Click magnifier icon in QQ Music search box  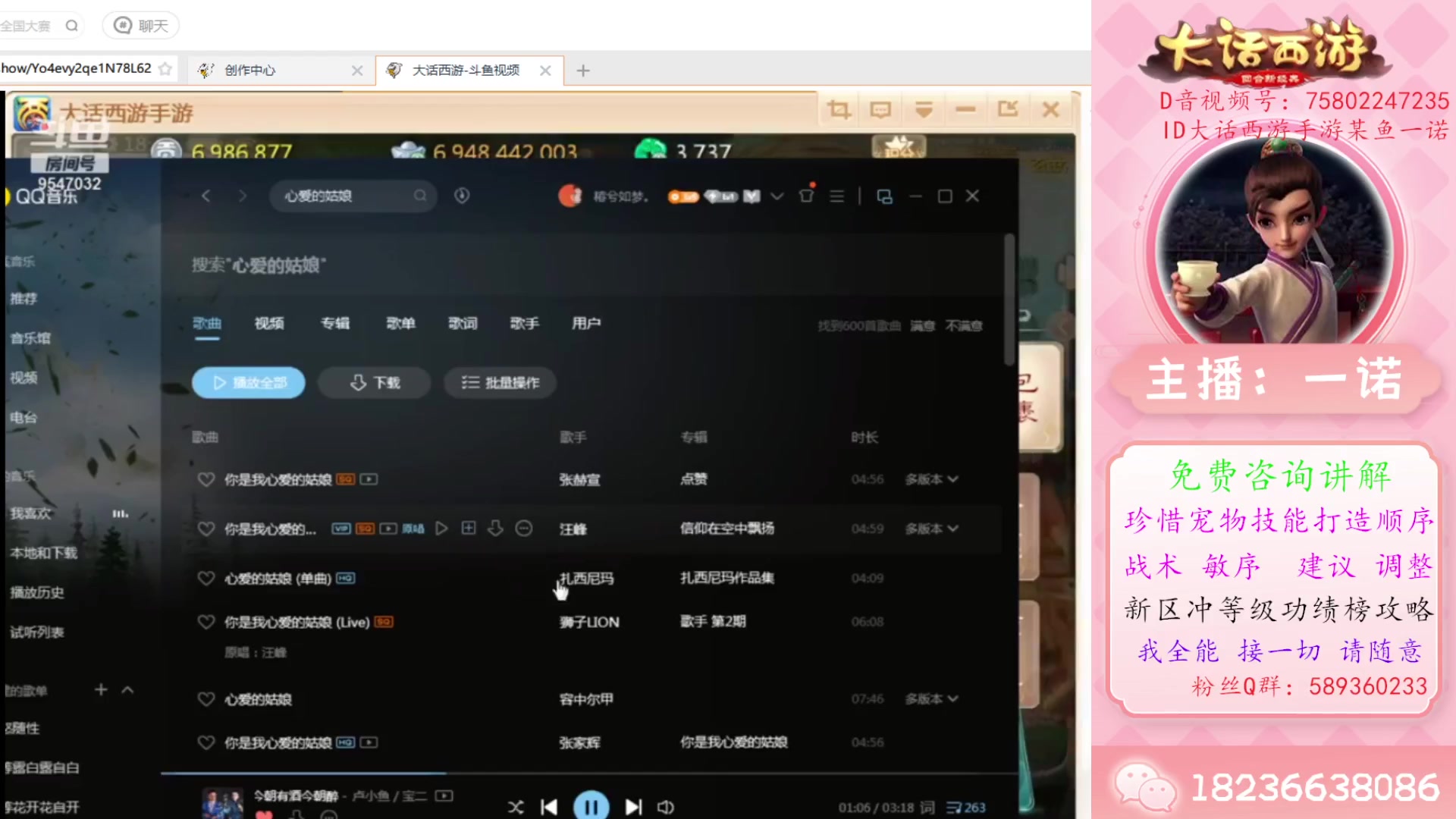[x=419, y=196]
